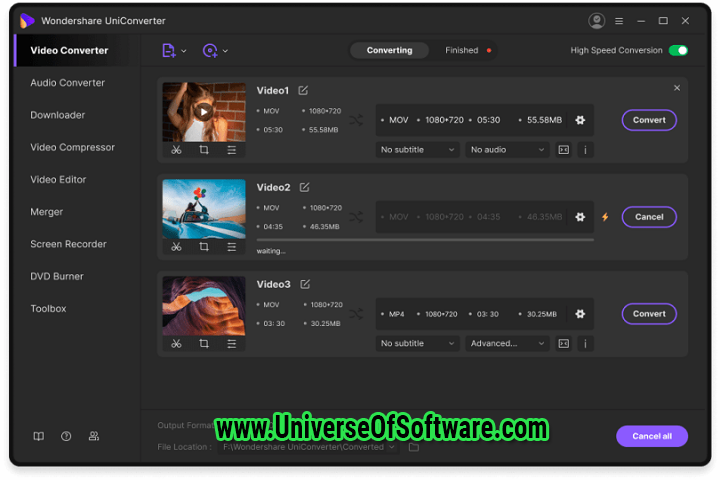This screenshot has width=720, height=480.
Task: Switch to the Converting tab
Action: (389, 51)
